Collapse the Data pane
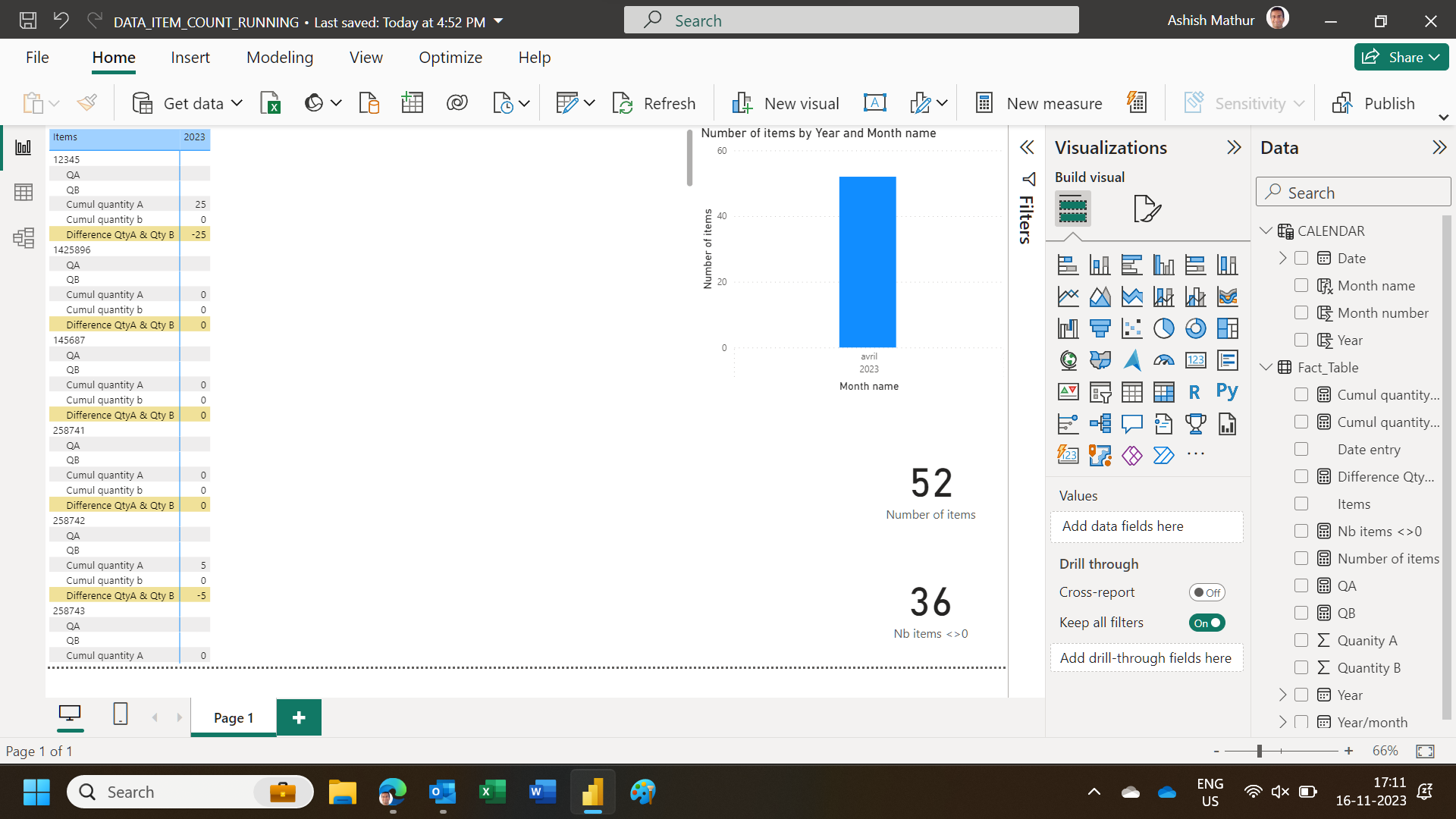The width and height of the screenshot is (1456, 819). pyautogui.click(x=1439, y=147)
